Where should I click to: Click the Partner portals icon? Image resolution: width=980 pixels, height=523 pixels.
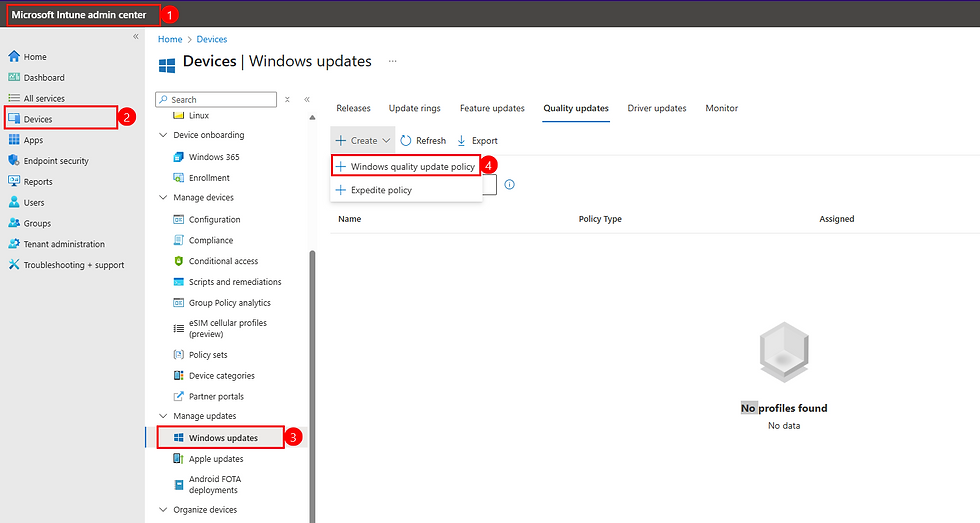tap(179, 396)
